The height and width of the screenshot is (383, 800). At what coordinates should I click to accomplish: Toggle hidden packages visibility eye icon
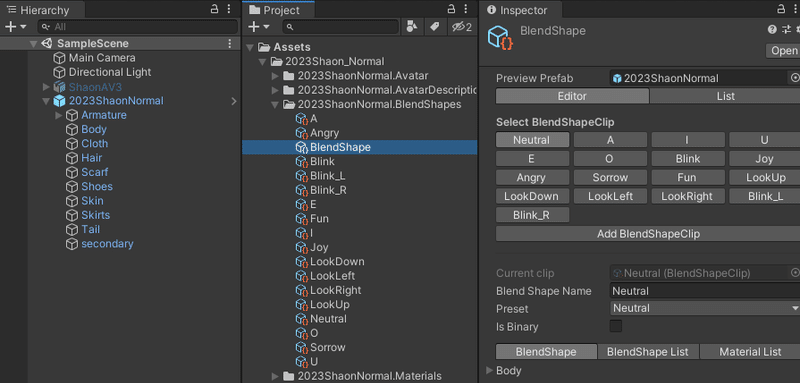[462, 27]
